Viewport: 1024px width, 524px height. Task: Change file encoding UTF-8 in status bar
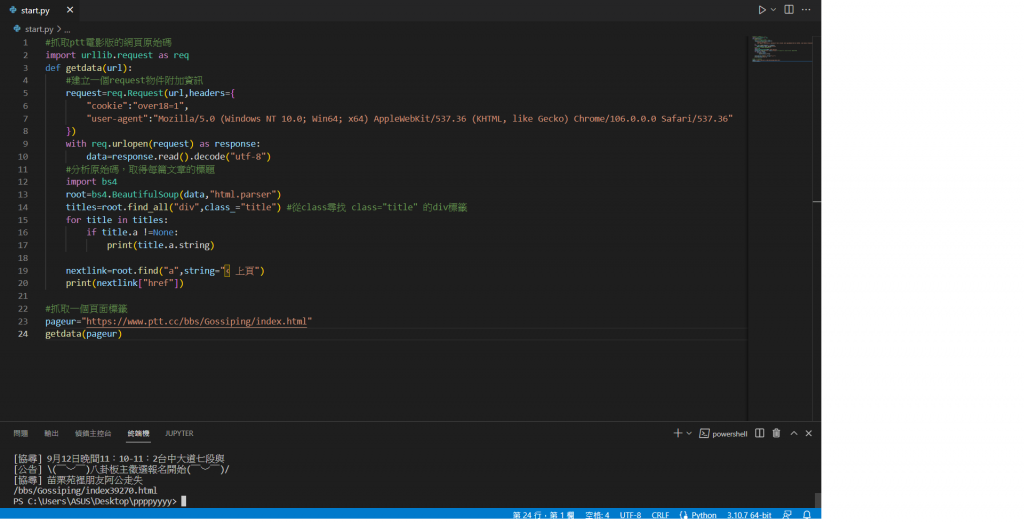coord(630,516)
